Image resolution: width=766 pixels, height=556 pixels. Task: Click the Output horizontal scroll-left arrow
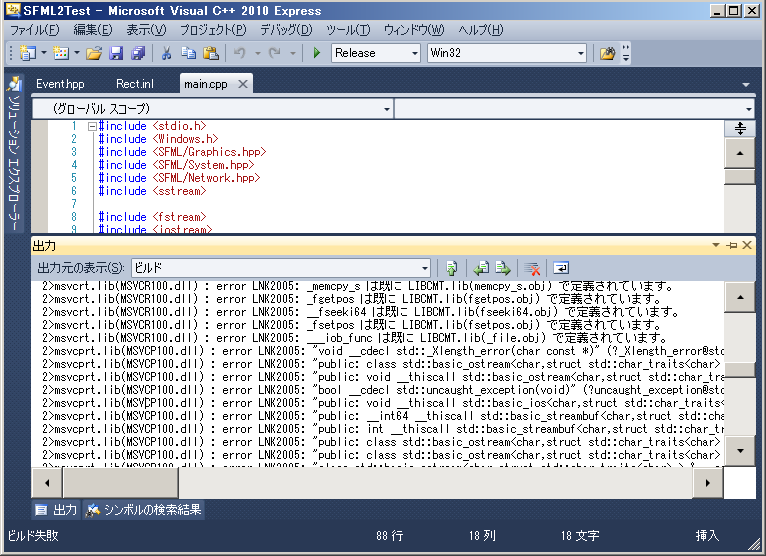tap(47, 483)
